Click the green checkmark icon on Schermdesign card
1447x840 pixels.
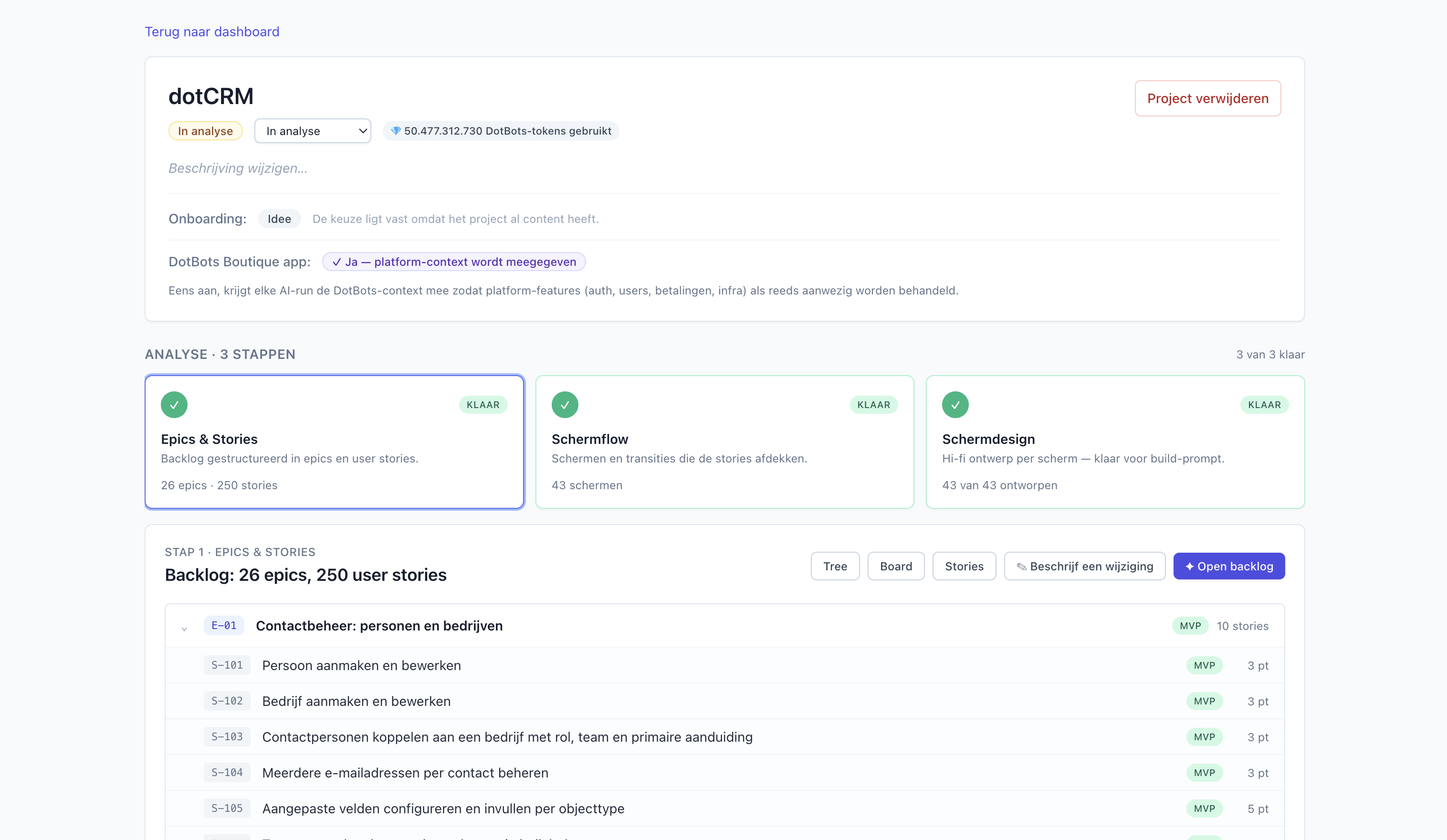pyautogui.click(x=955, y=405)
